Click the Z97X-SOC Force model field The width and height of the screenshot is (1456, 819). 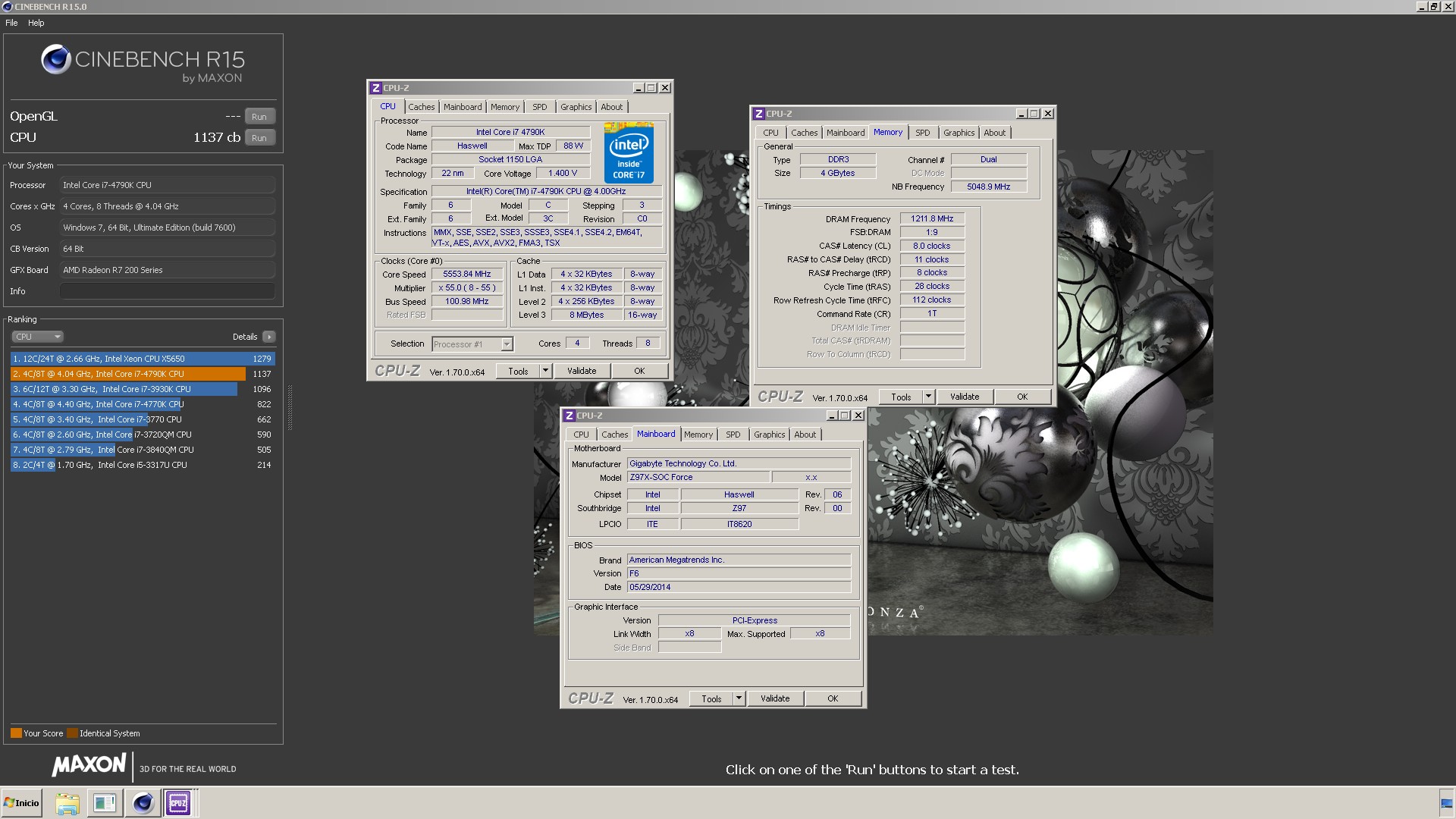698,477
